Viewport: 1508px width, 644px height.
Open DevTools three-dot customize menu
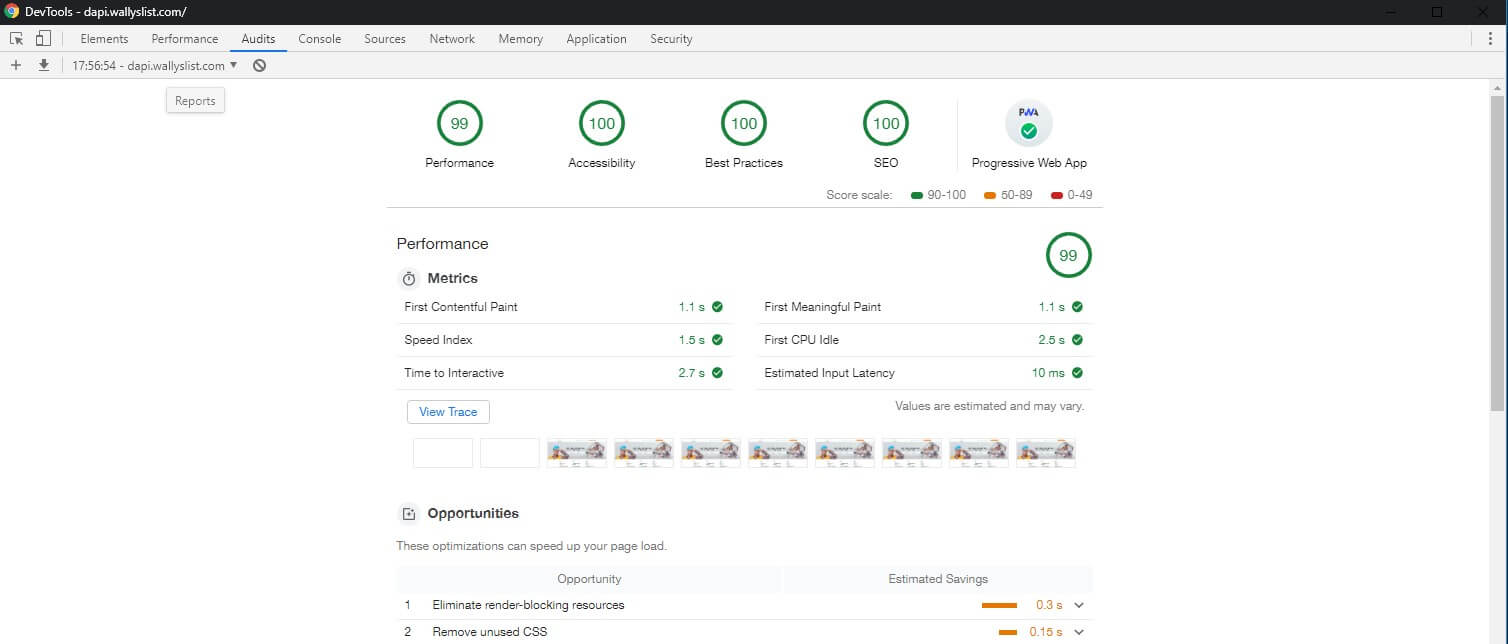point(1490,39)
